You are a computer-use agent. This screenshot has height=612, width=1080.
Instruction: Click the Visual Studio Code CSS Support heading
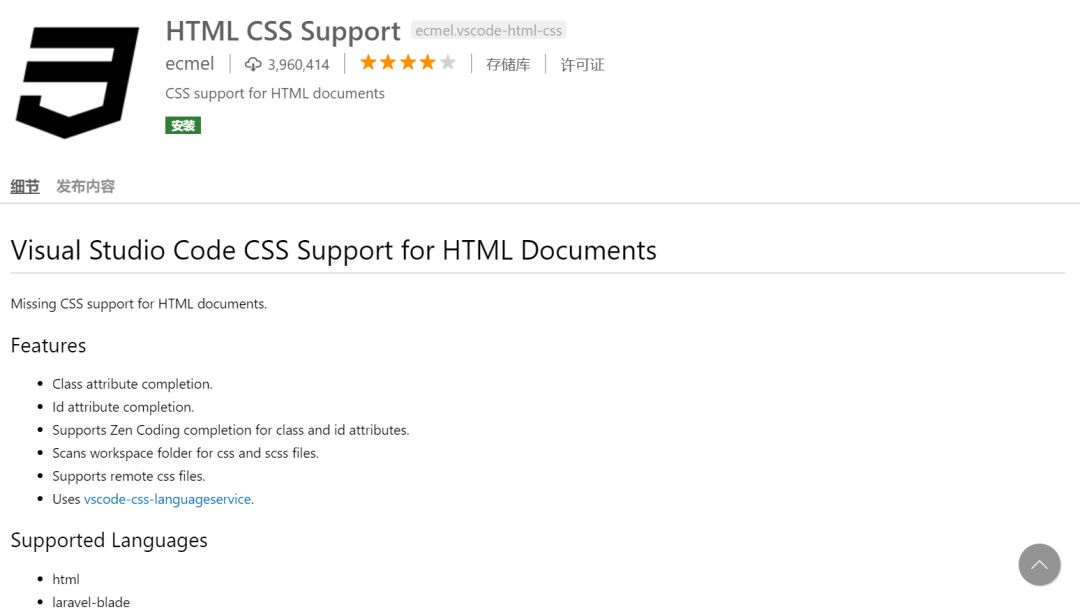(x=333, y=250)
